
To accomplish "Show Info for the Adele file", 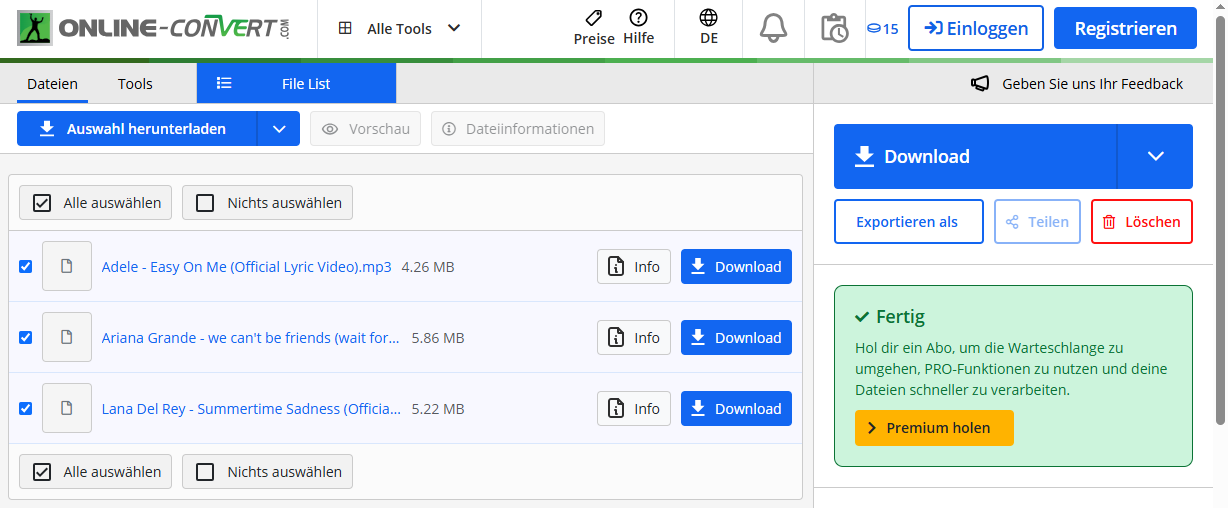I will tap(634, 267).
